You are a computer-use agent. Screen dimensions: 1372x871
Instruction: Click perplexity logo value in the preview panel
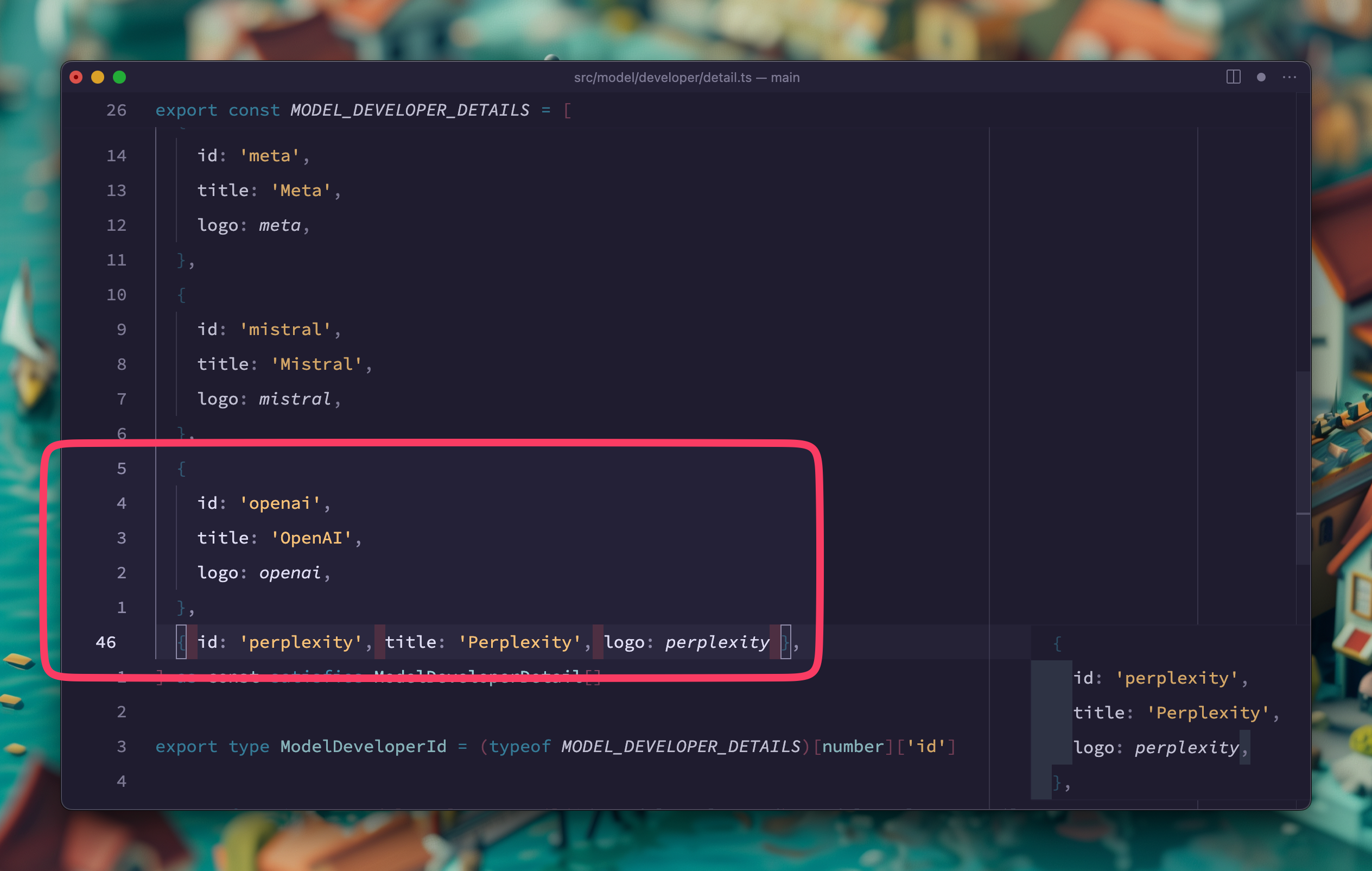[x=1186, y=748]
